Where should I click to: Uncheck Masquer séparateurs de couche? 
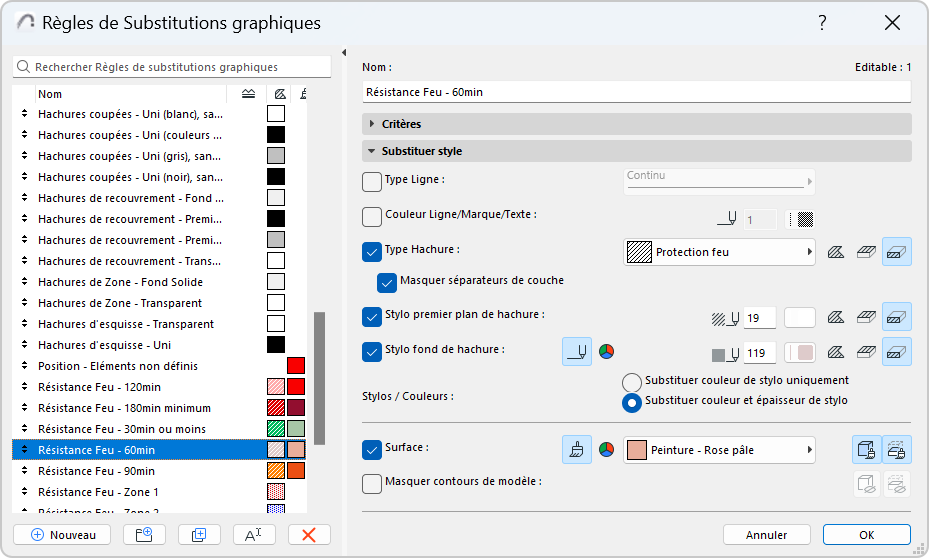click(x=386, y=283)
